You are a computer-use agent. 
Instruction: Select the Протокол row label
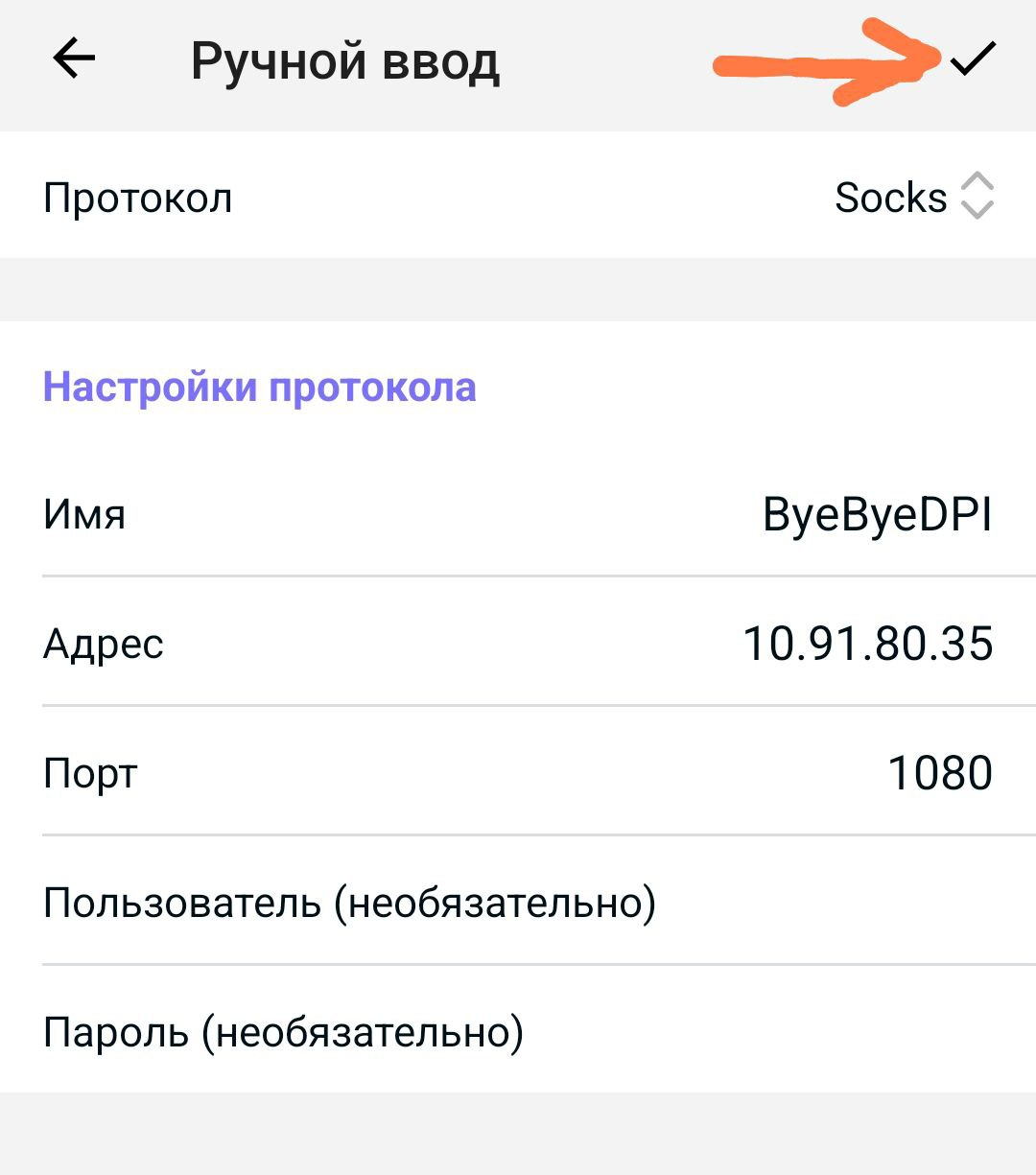pyautogui.click(x=138, y=199)
